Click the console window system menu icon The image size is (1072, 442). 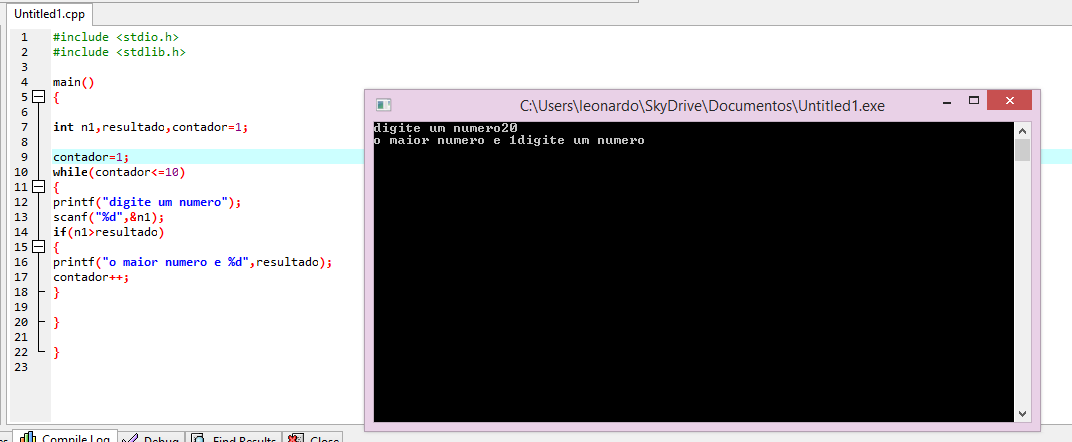(x=384, y=105)
